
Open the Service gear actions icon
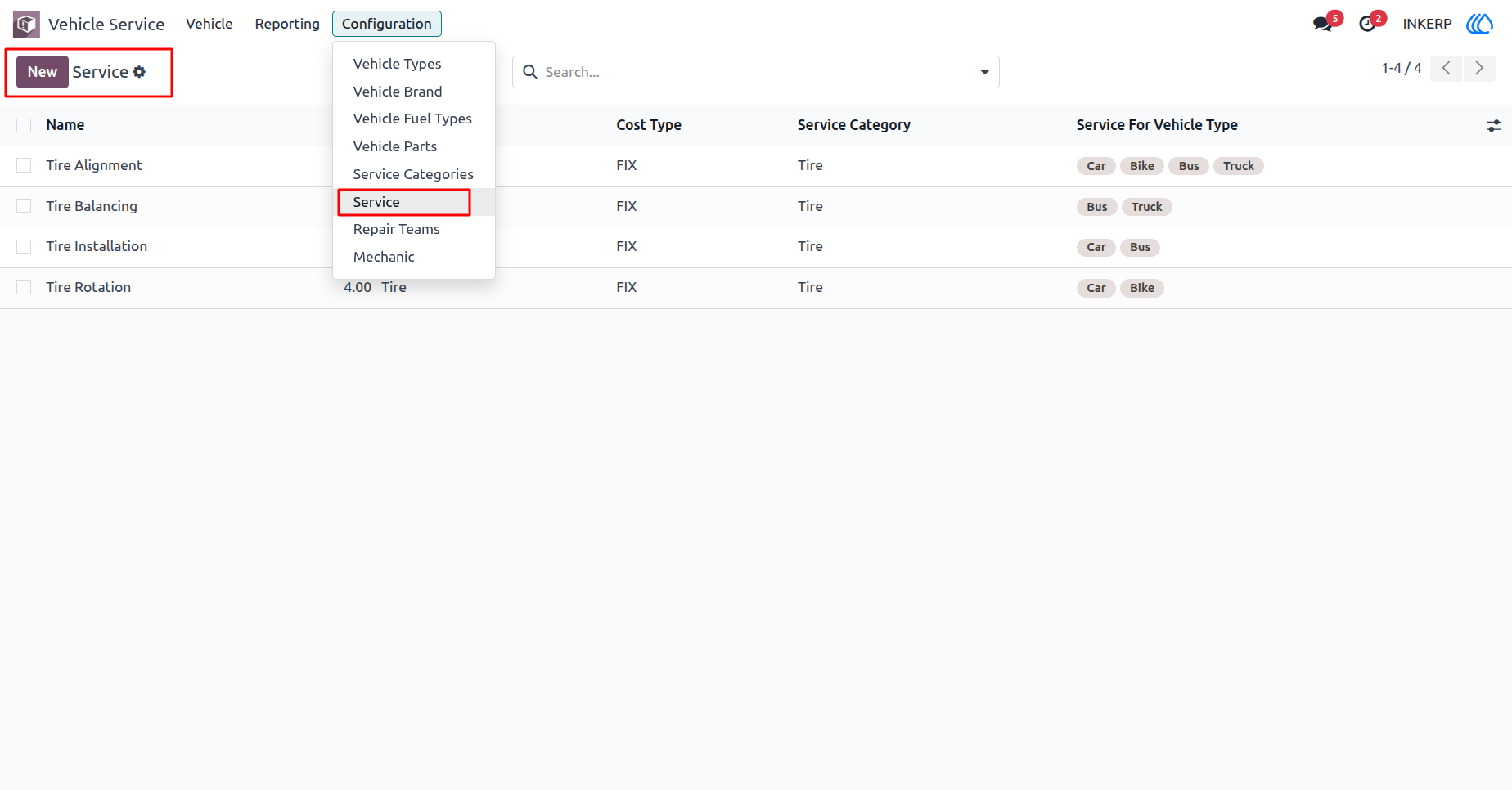pos(139,72)
